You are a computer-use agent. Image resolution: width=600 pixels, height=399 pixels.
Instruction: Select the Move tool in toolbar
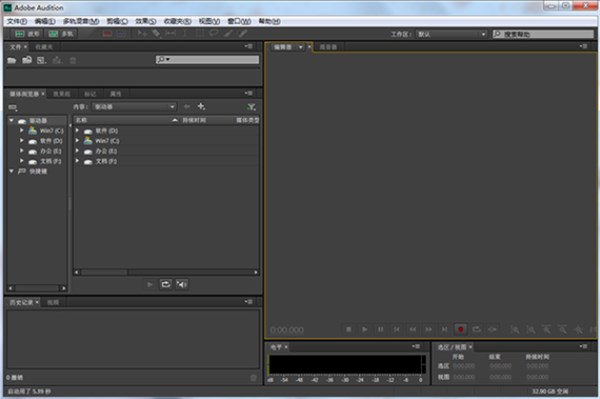(142, 33)
